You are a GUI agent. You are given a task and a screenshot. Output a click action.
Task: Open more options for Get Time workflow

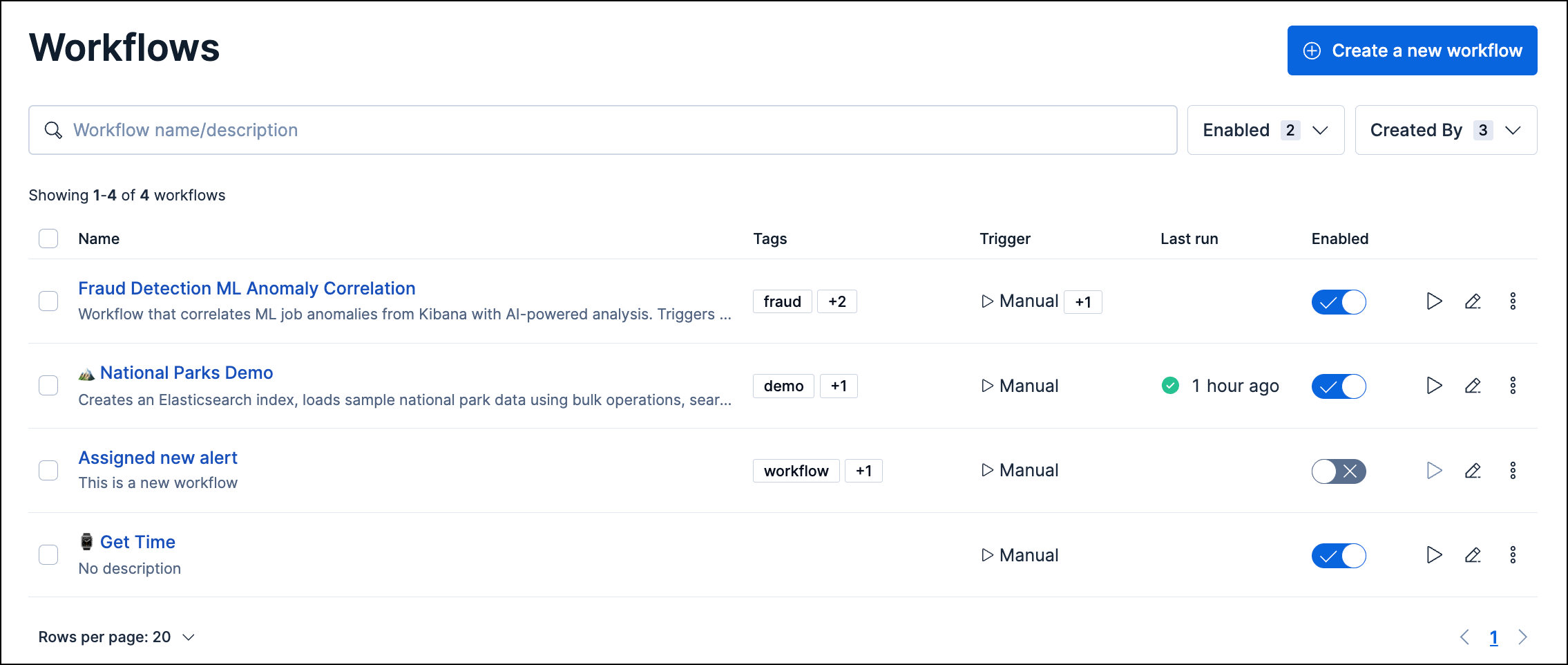click(1513, 555)
